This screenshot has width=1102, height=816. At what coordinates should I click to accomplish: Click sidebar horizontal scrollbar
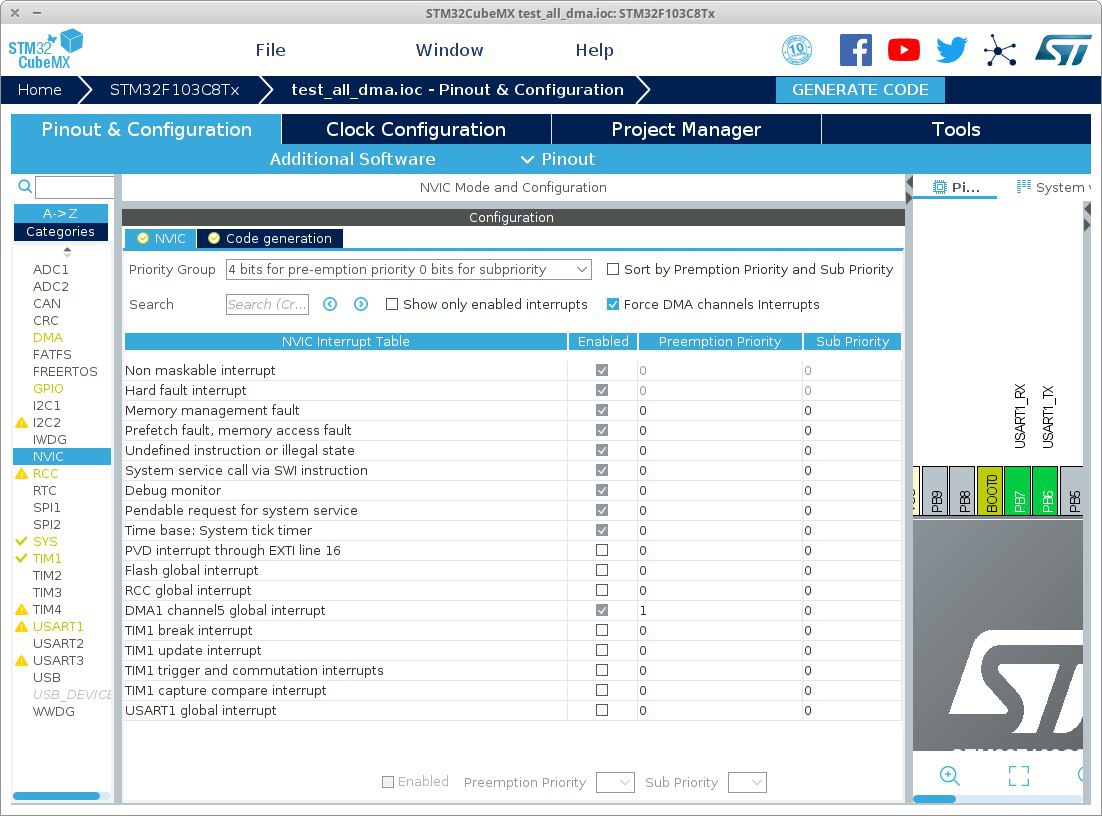[56, 796]
